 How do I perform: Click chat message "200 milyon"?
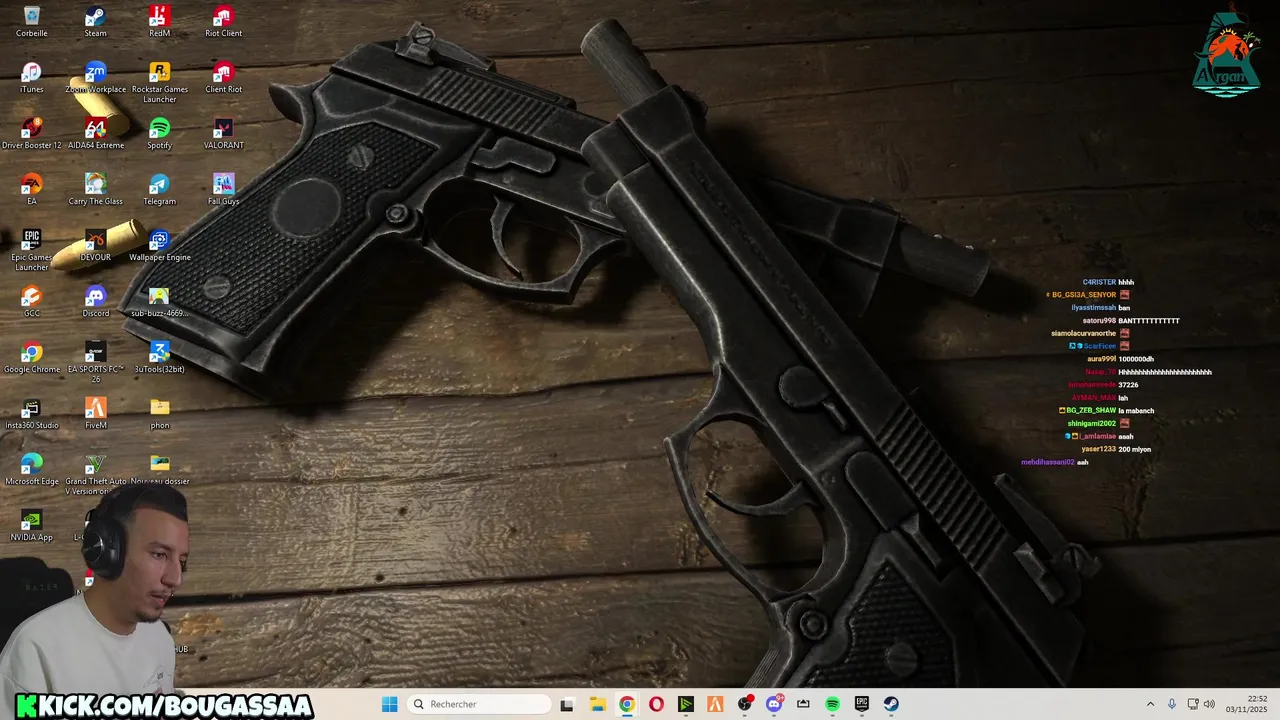click(1135, 450)
